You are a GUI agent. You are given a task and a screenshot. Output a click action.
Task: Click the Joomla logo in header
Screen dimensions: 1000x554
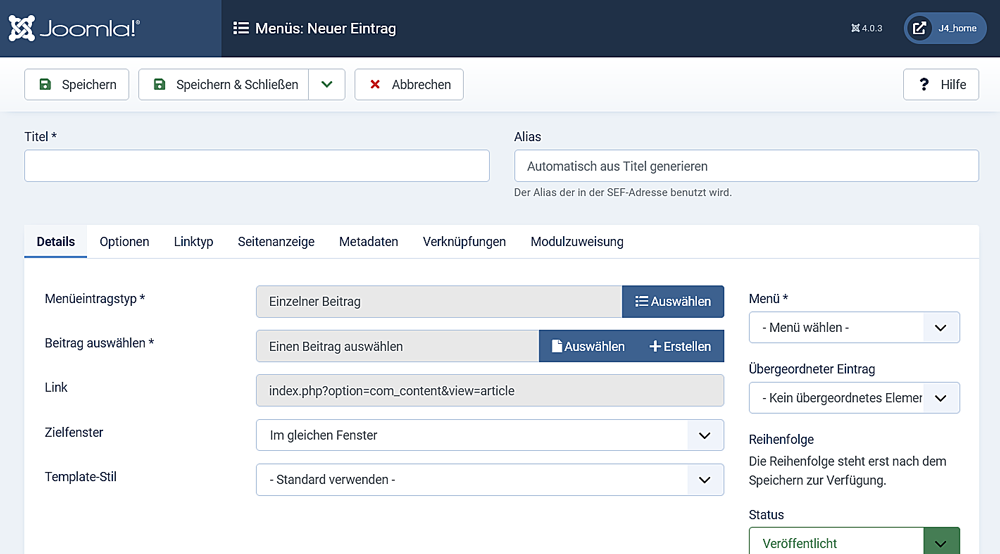74,28
